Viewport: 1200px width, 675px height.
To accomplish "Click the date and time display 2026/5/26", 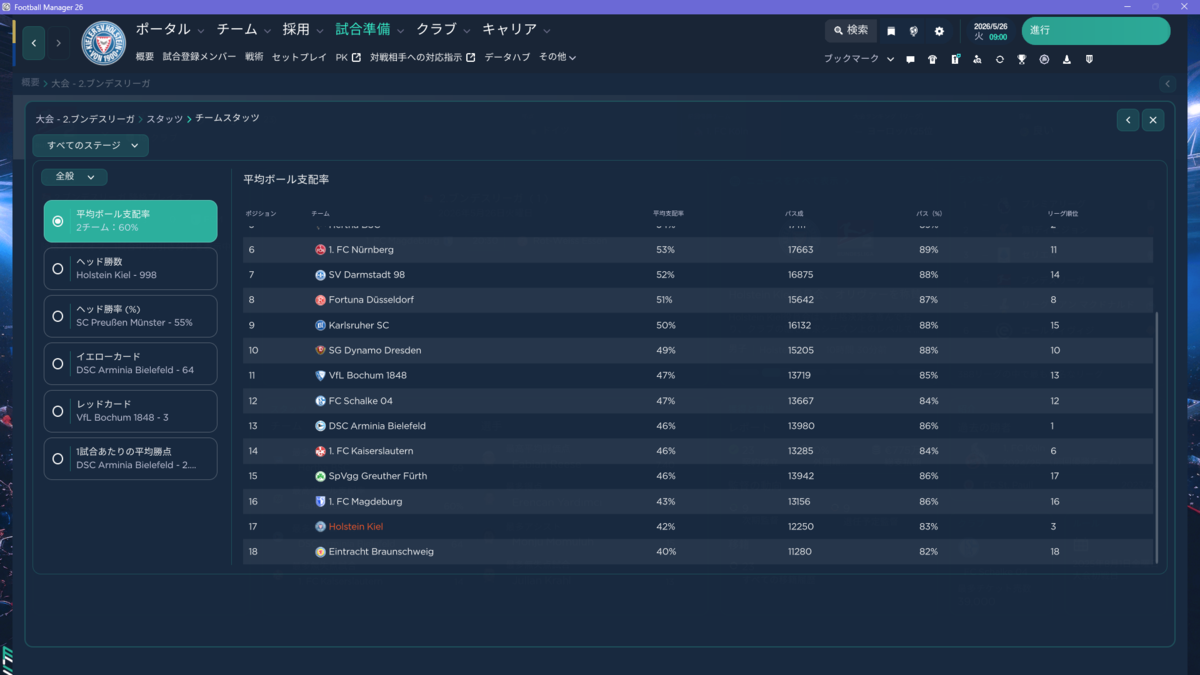I will click(989, 31).
